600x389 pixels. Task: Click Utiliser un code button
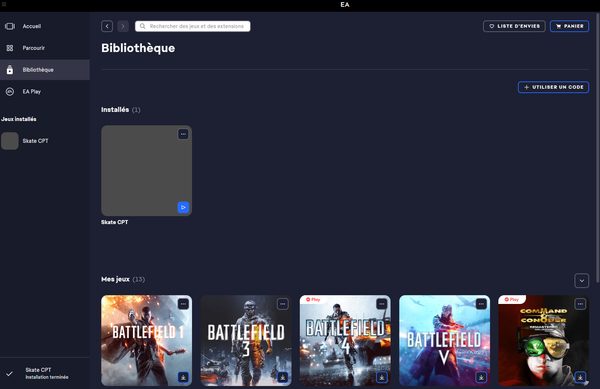pyautogui.click(x=553, y=87)
